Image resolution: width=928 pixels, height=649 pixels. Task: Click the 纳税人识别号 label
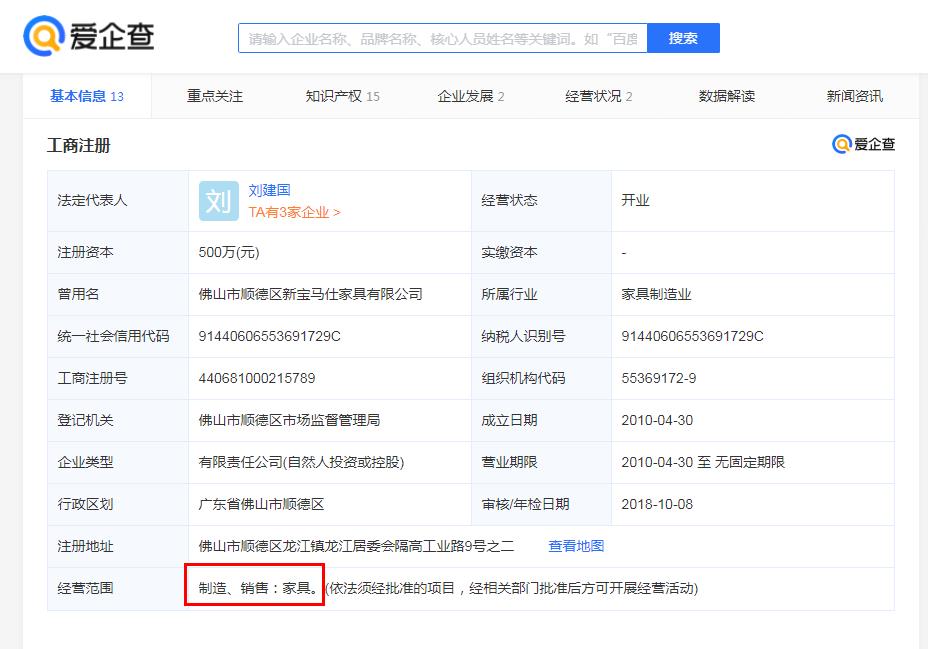tap(524, 336)
